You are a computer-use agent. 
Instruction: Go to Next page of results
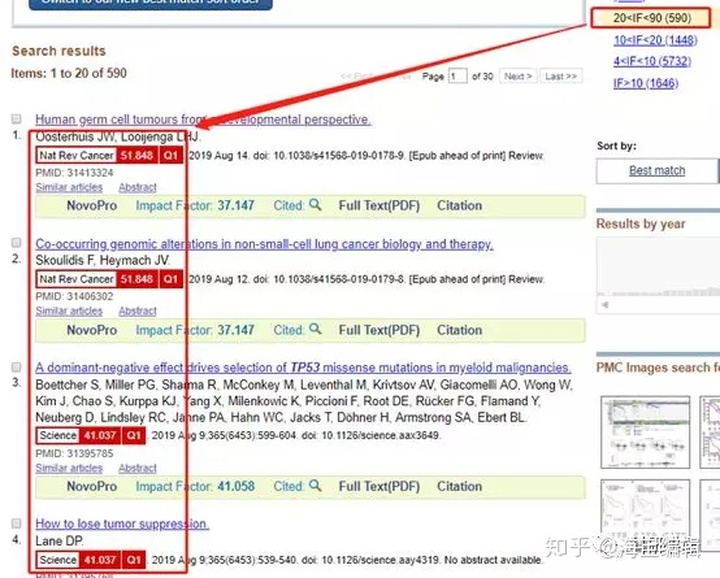pyautogui.click(x=518, y=76)
